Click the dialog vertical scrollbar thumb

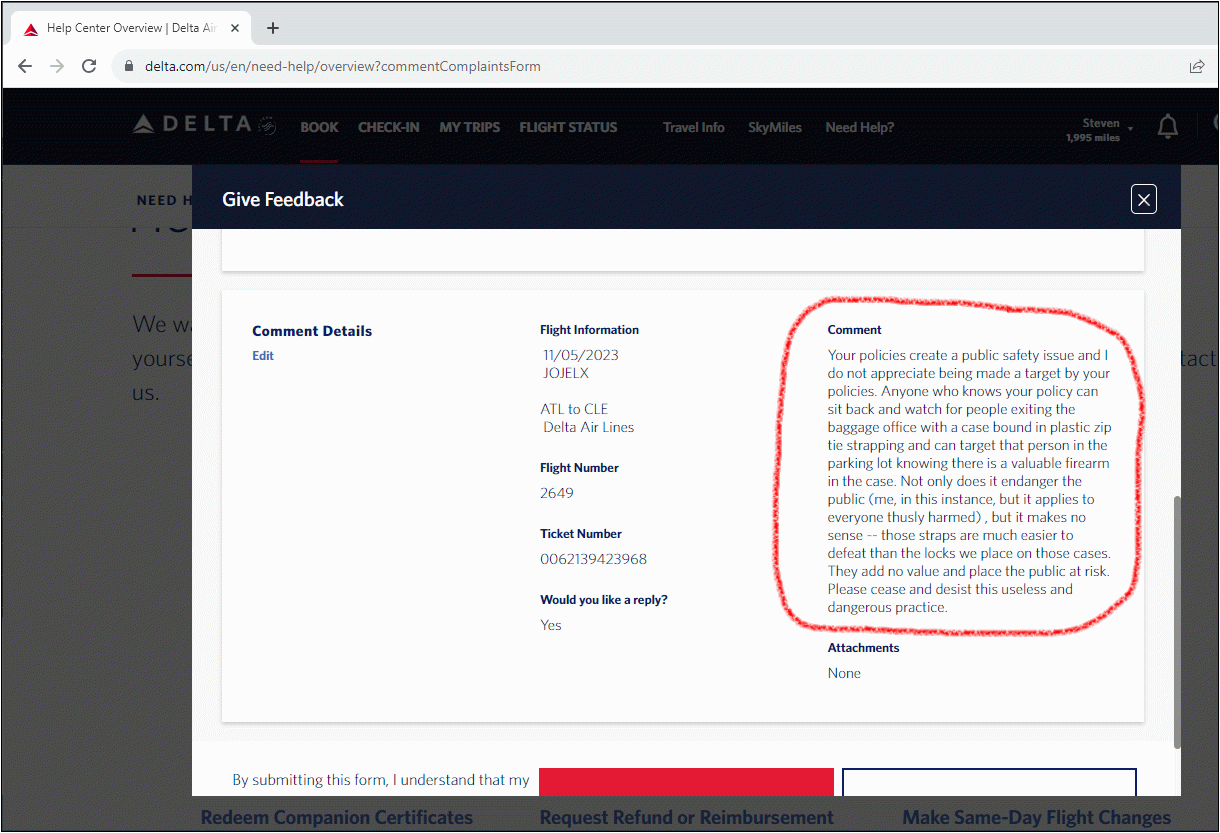[1176, 620]
